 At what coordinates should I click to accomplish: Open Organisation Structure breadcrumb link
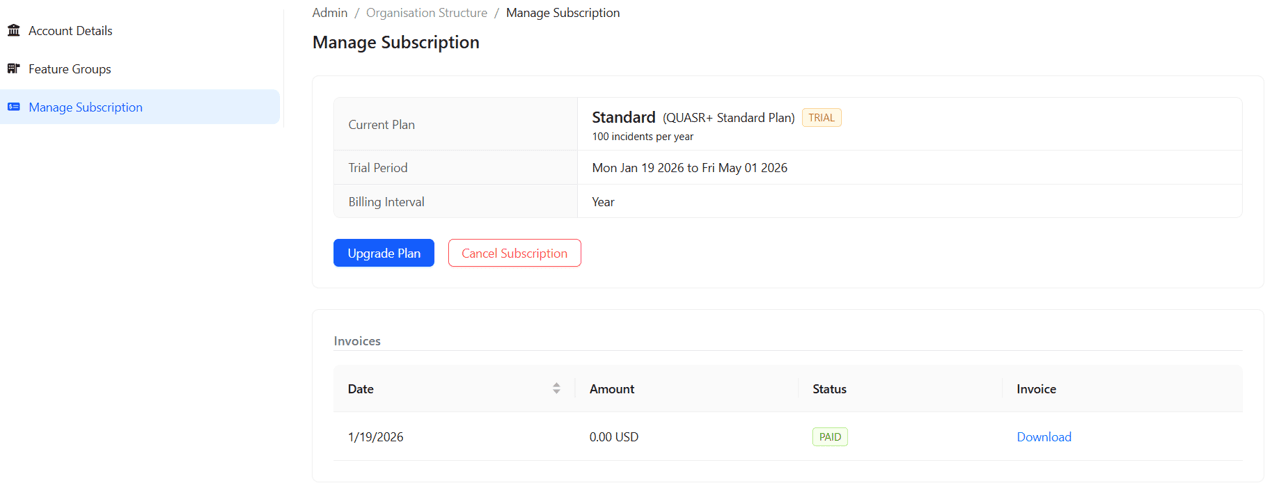tap(426, 13)
